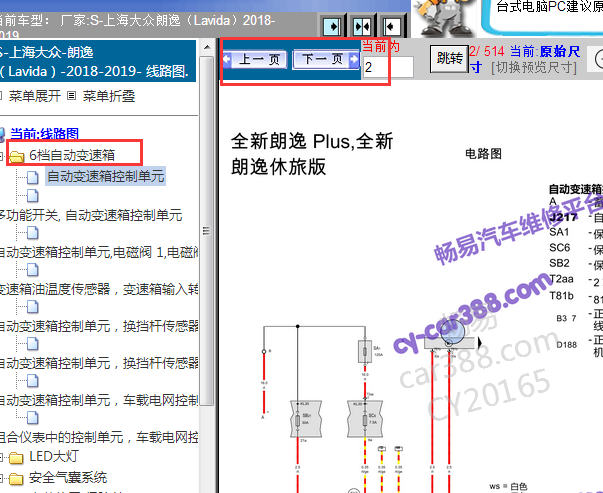The image size is (603, 493).
Task: Click 切换预览尺寸 link
Action: point(534,68)
